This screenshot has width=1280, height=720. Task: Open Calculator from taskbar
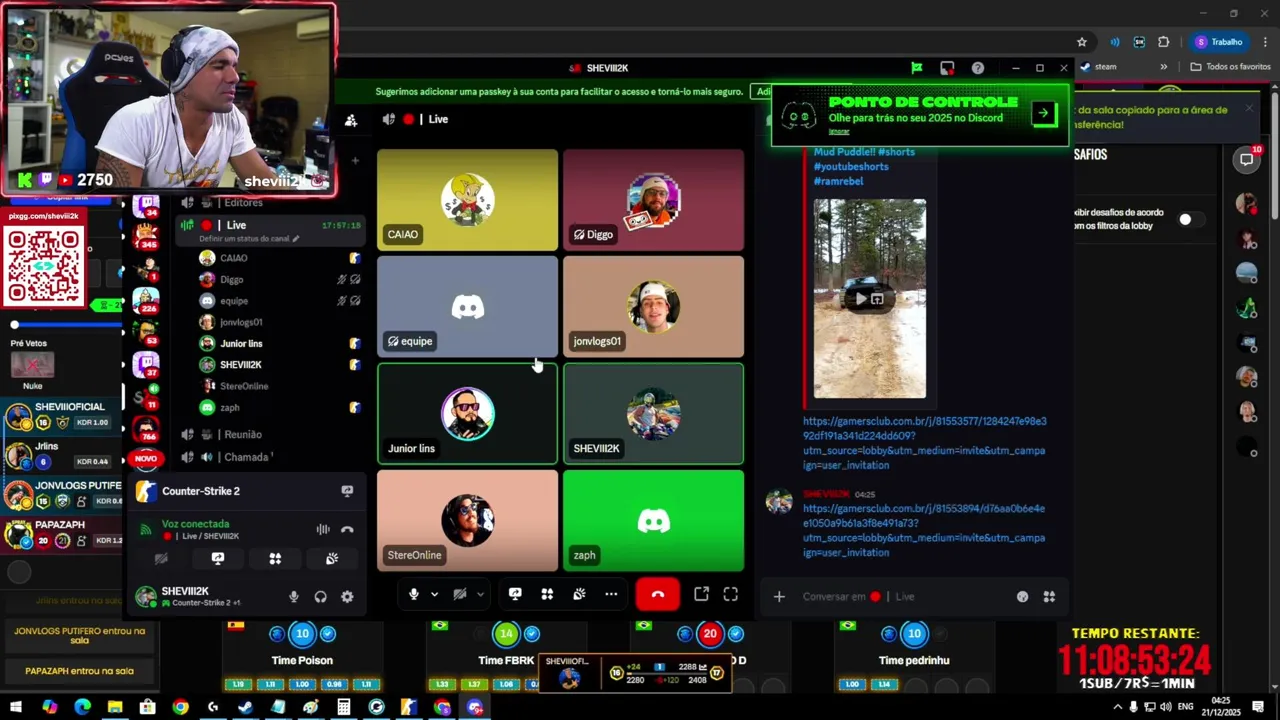point(344,707)
